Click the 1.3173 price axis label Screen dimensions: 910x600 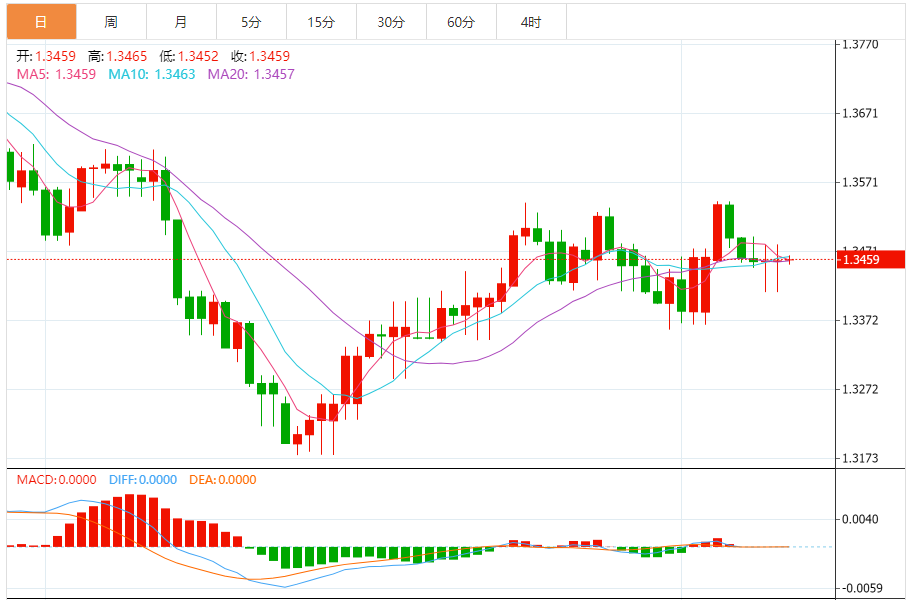(x=860, y=458)
